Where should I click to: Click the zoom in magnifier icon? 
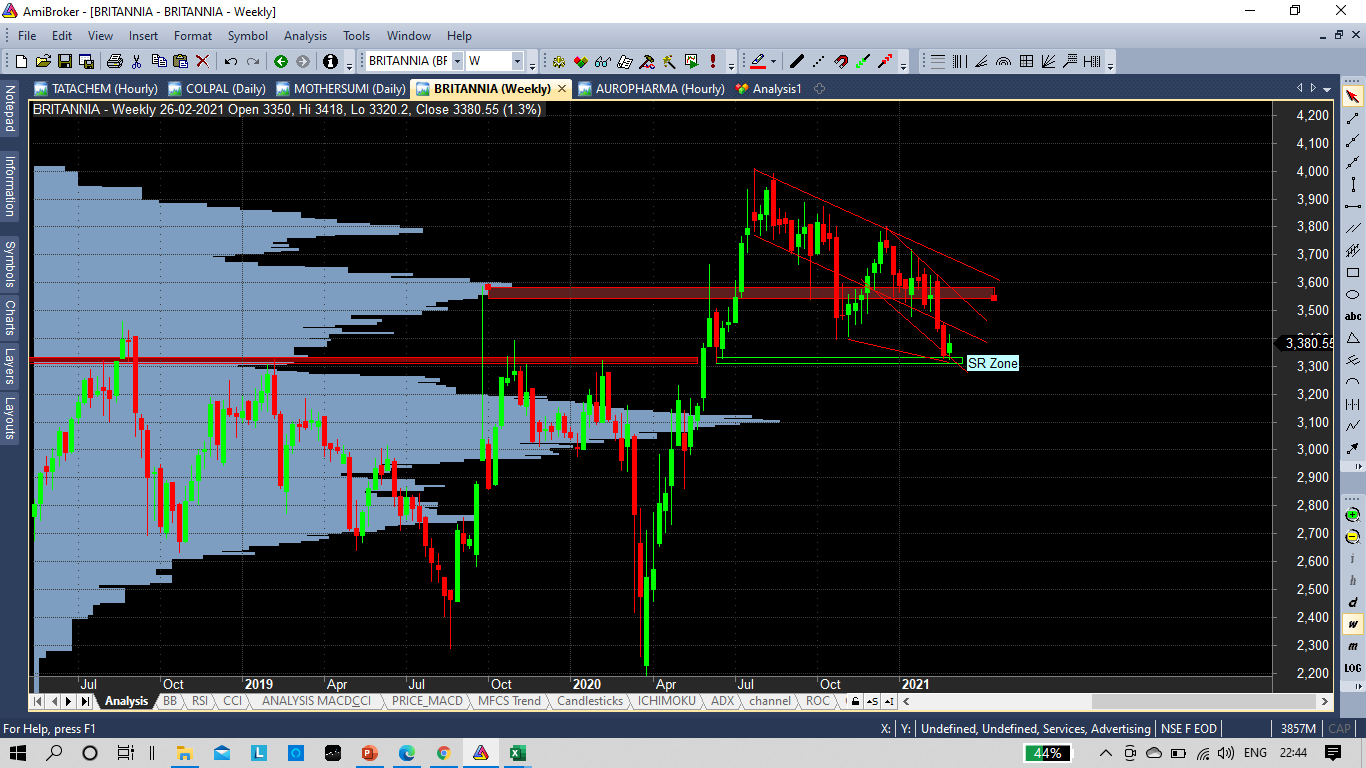pyautogui.click(x=1353, y=514)
